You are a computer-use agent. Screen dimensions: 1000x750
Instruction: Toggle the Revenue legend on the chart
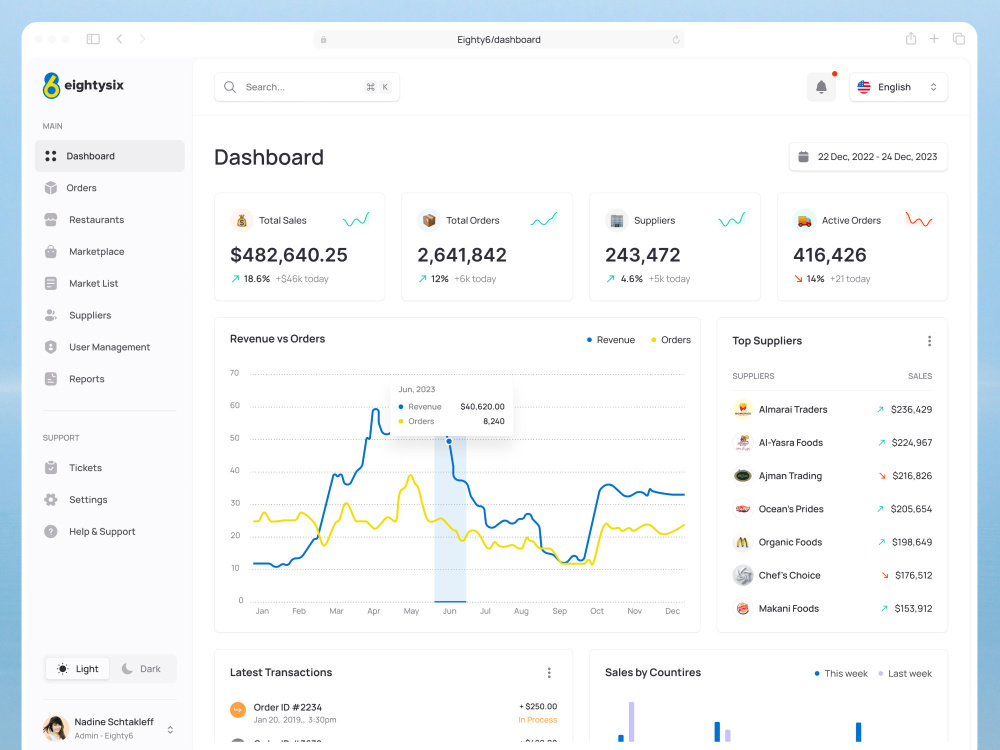click(610, 340)
